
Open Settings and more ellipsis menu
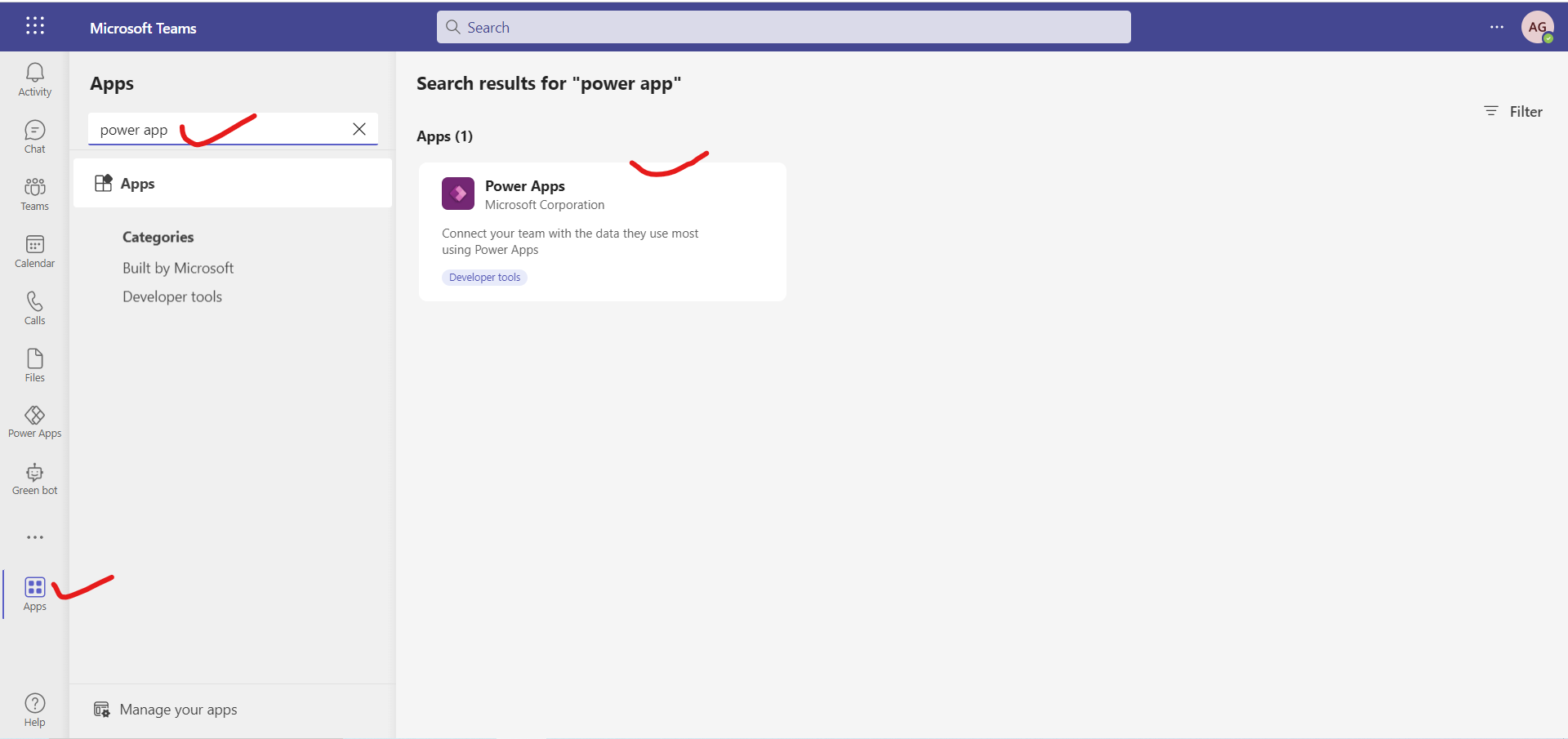pyautogui.click(x=1496, y=27)
